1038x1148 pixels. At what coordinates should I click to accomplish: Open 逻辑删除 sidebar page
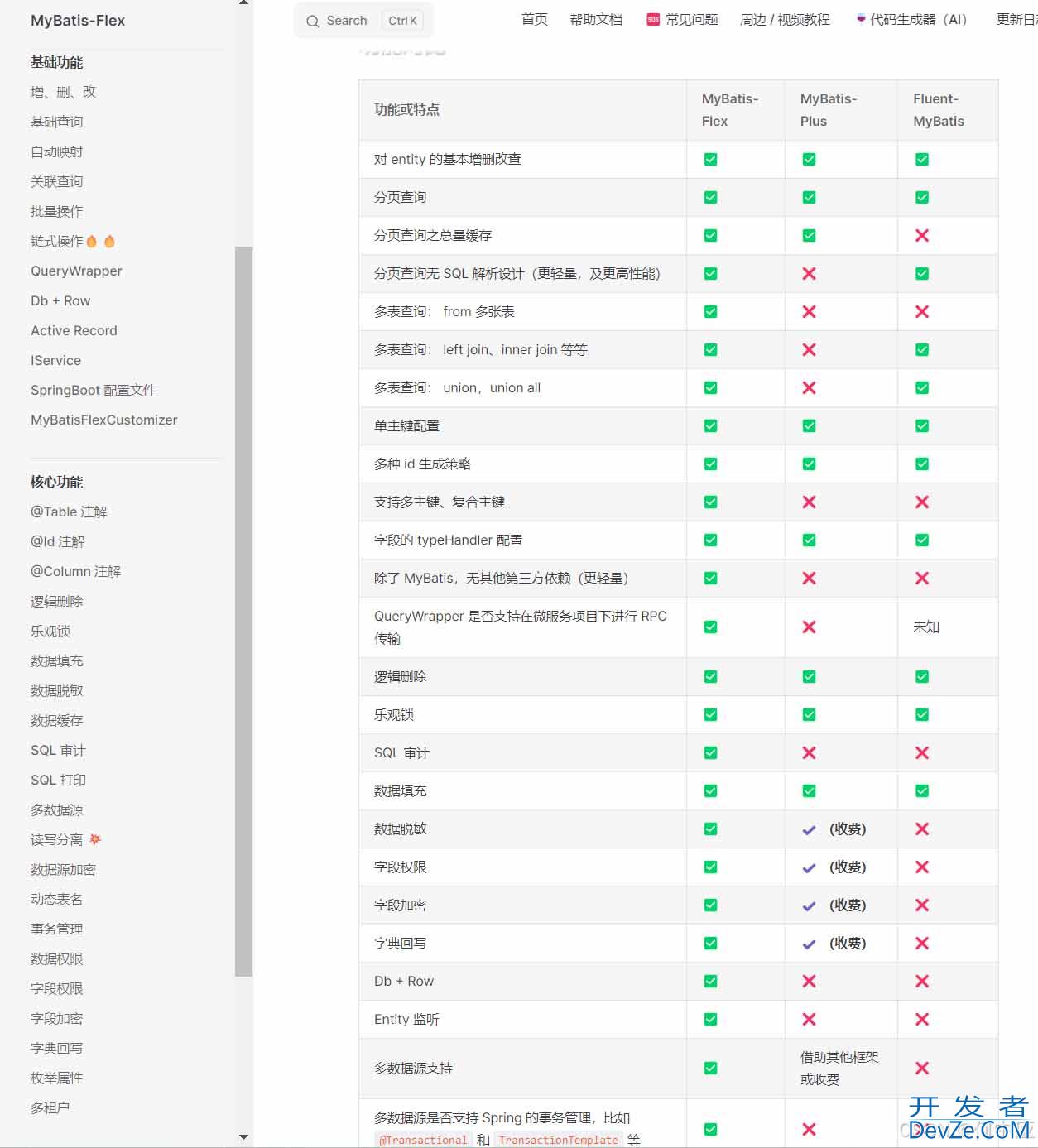(56, 601)
